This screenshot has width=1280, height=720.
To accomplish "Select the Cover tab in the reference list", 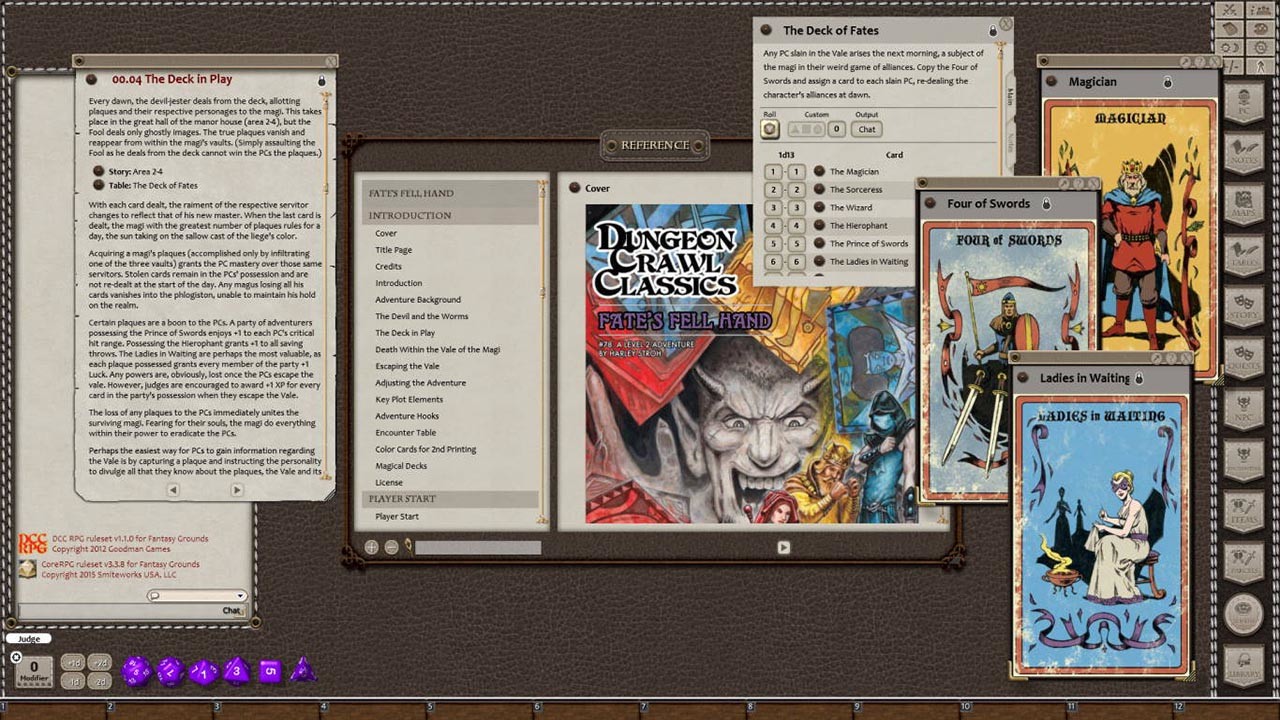I will [388, 233].
